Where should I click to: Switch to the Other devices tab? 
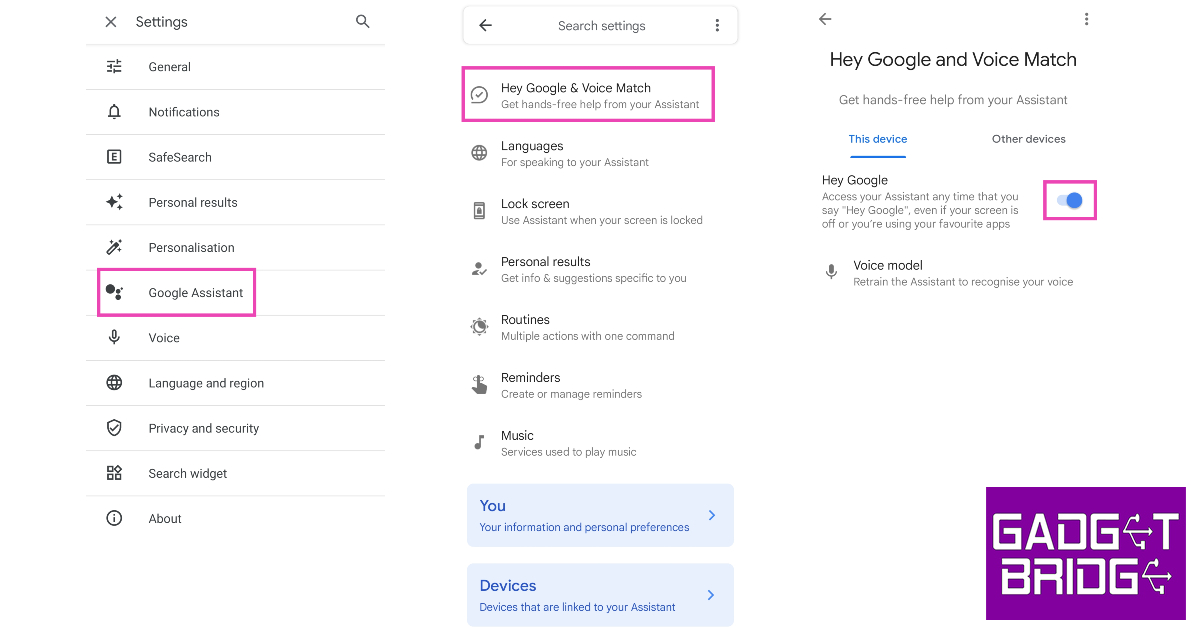1028,139
